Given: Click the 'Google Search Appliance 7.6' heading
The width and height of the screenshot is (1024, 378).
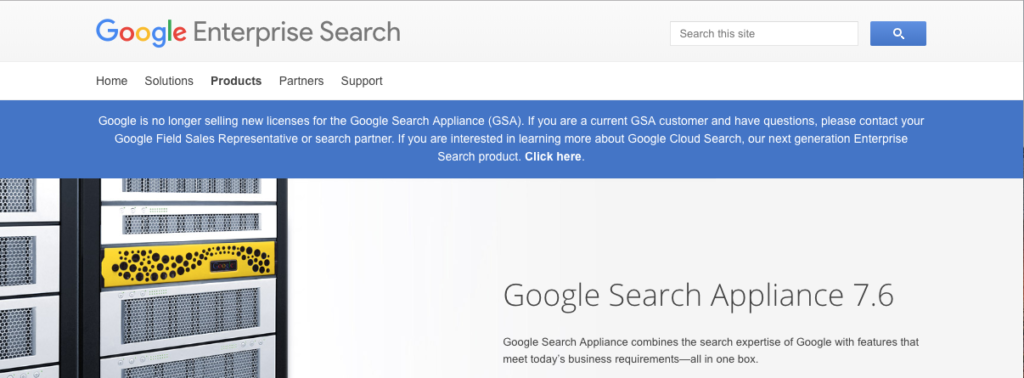Looking at the screenshot, I should click(x=698, y=295).
